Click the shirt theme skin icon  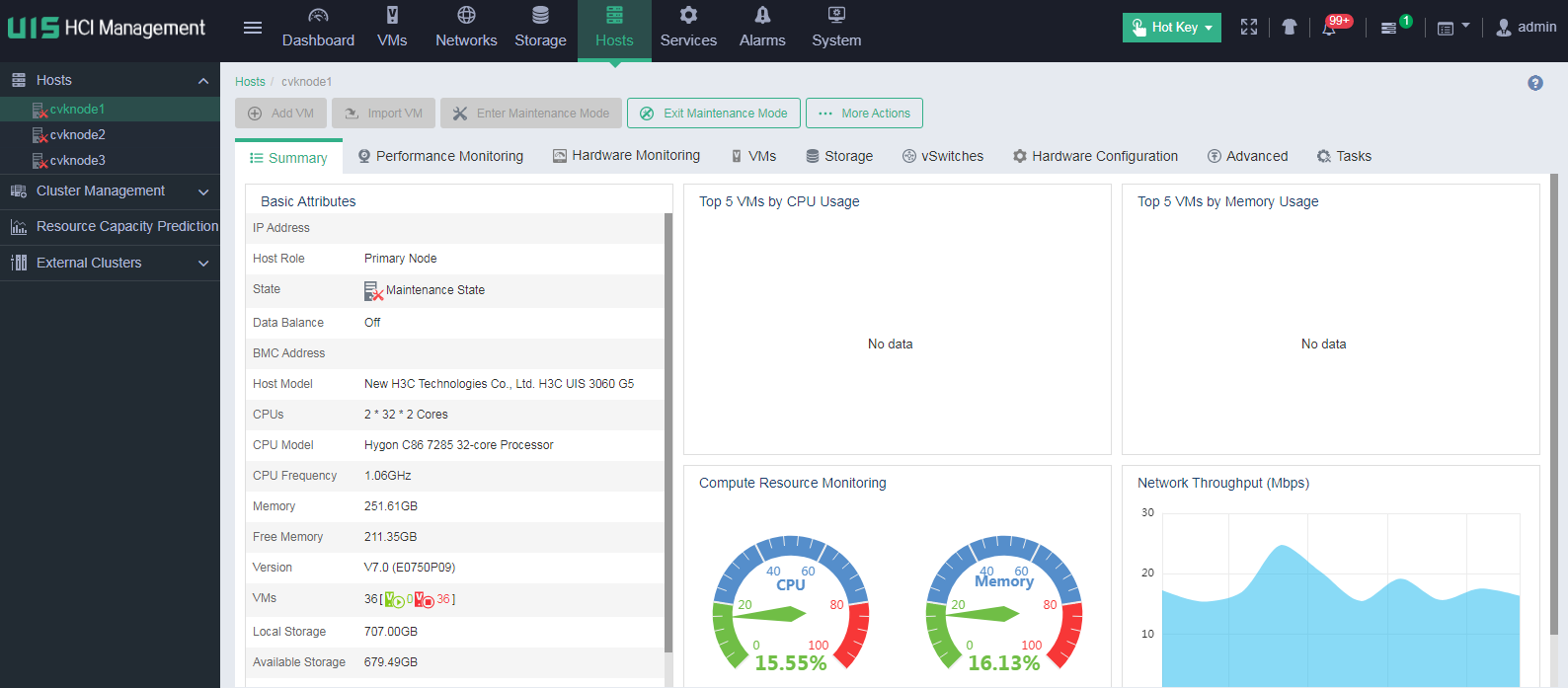pos(1290,28)
